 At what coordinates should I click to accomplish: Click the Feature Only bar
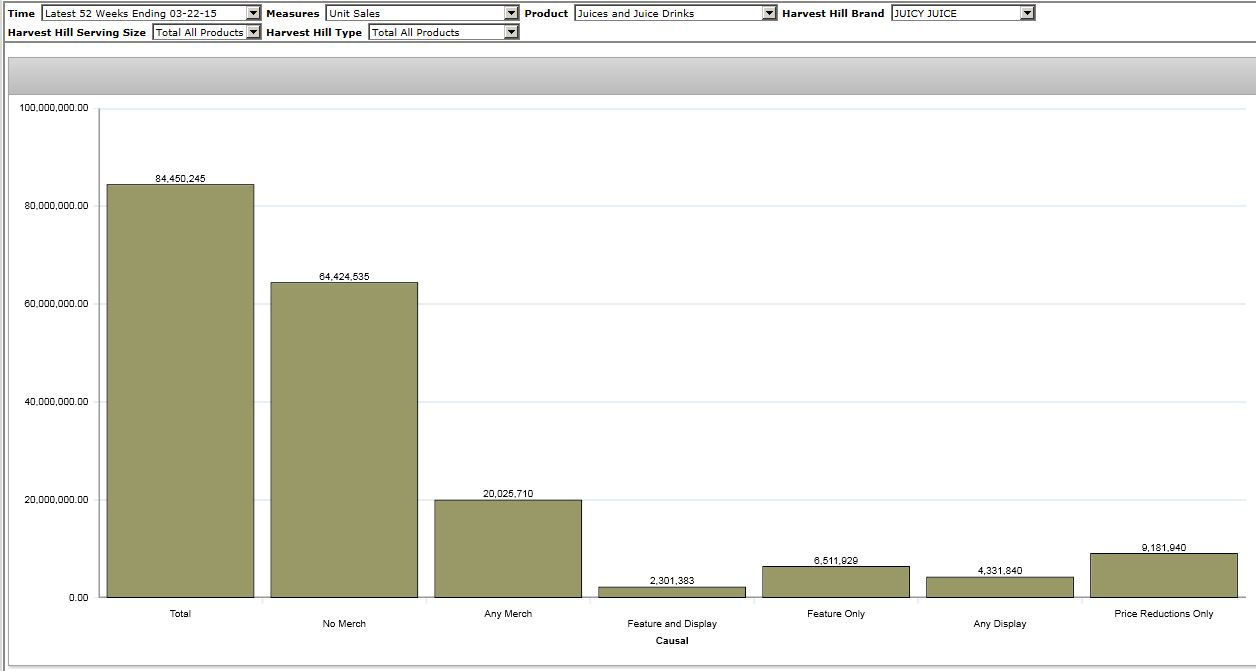pos(836,582)
